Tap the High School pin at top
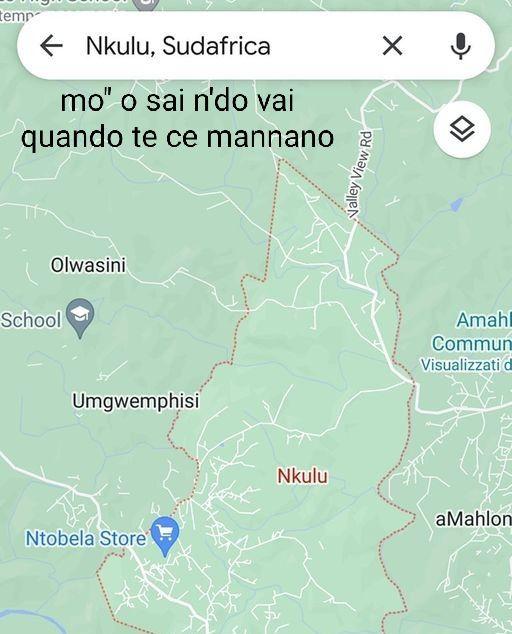 pos(146,5)
